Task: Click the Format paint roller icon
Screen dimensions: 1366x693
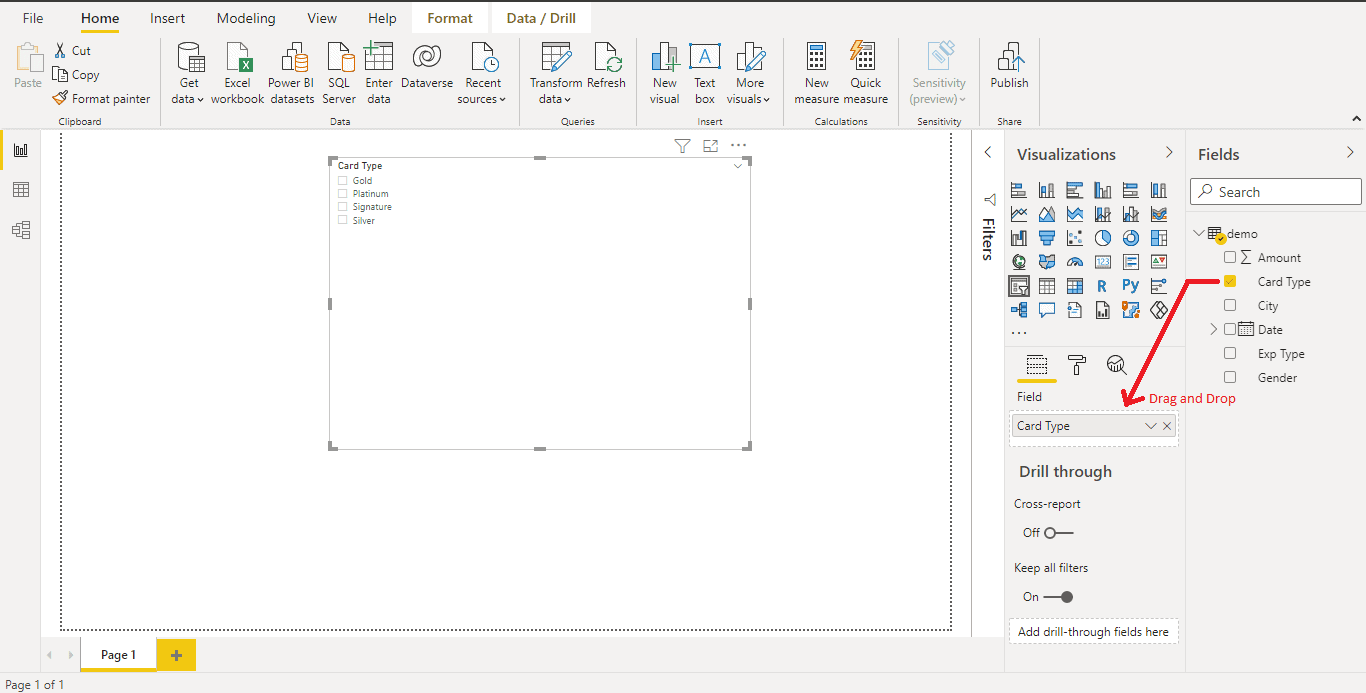Action: pos(1076,365)
